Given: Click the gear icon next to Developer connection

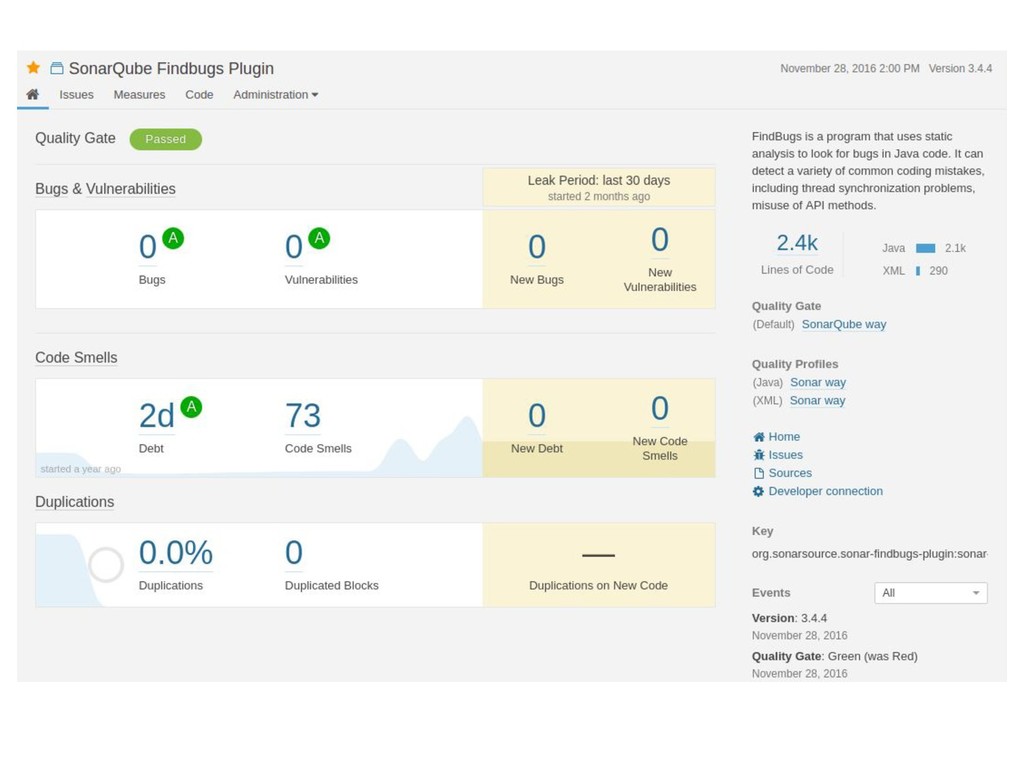Looking at the screenshot, I should [x=758, y=492].
